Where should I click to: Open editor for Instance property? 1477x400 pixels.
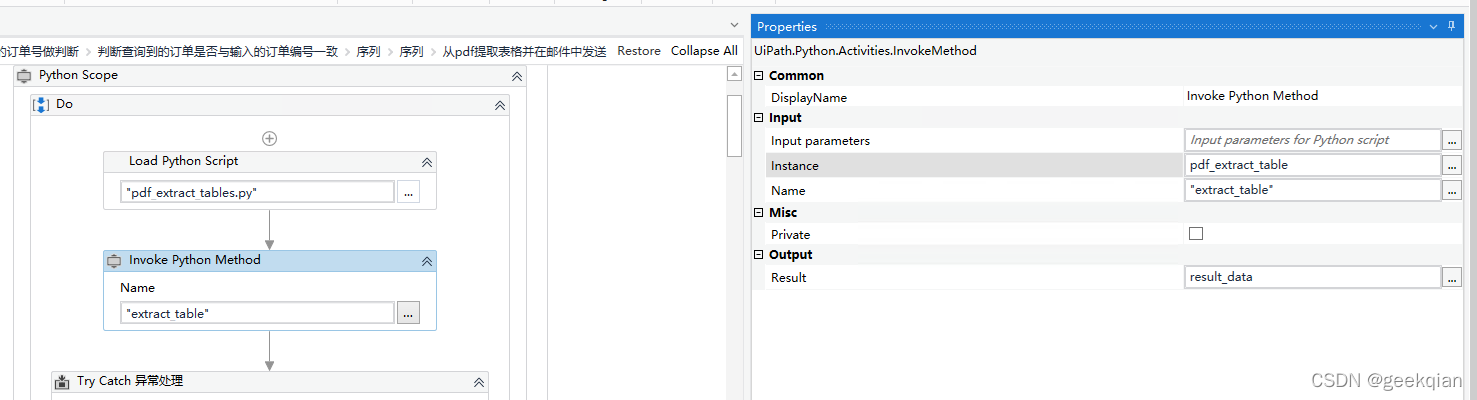(x=1452, y=165)
